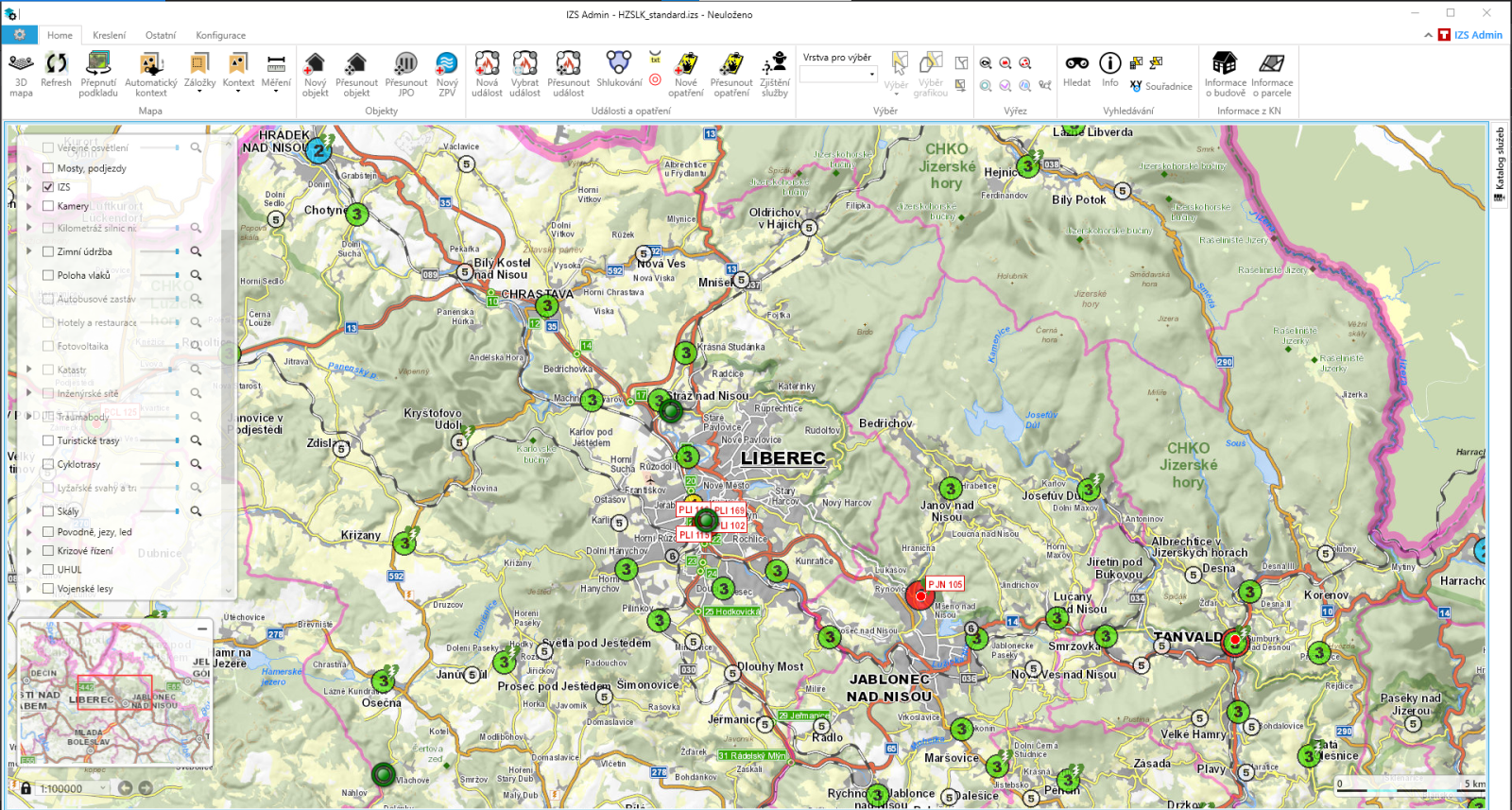
Task: Expand the Mosty, podjezdy layer group
Action: (x=29, y=168)
